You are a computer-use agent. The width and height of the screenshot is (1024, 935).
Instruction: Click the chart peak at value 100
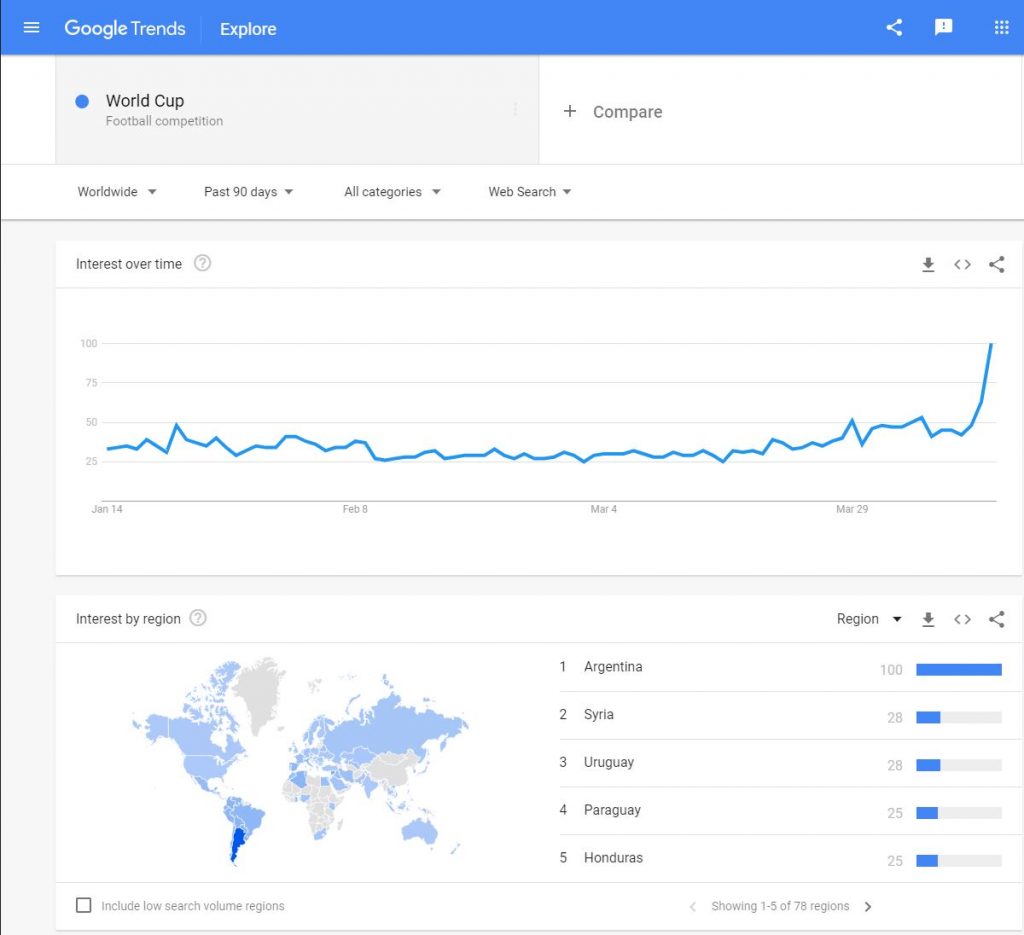(991, 344)
